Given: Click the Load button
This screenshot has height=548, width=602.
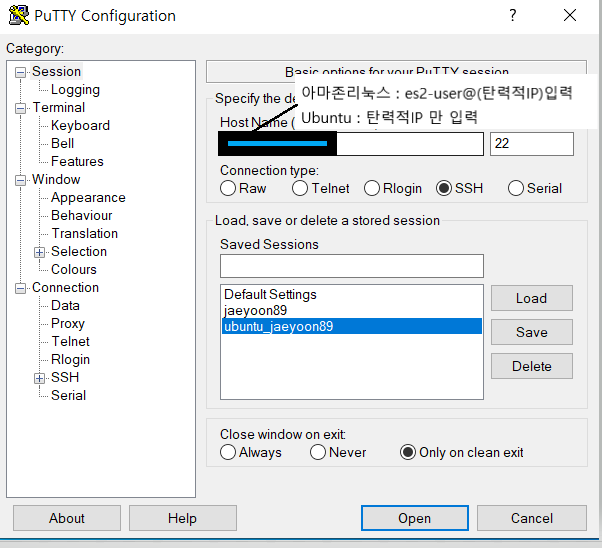Looking at the screenshot, I should coord(532,298).
